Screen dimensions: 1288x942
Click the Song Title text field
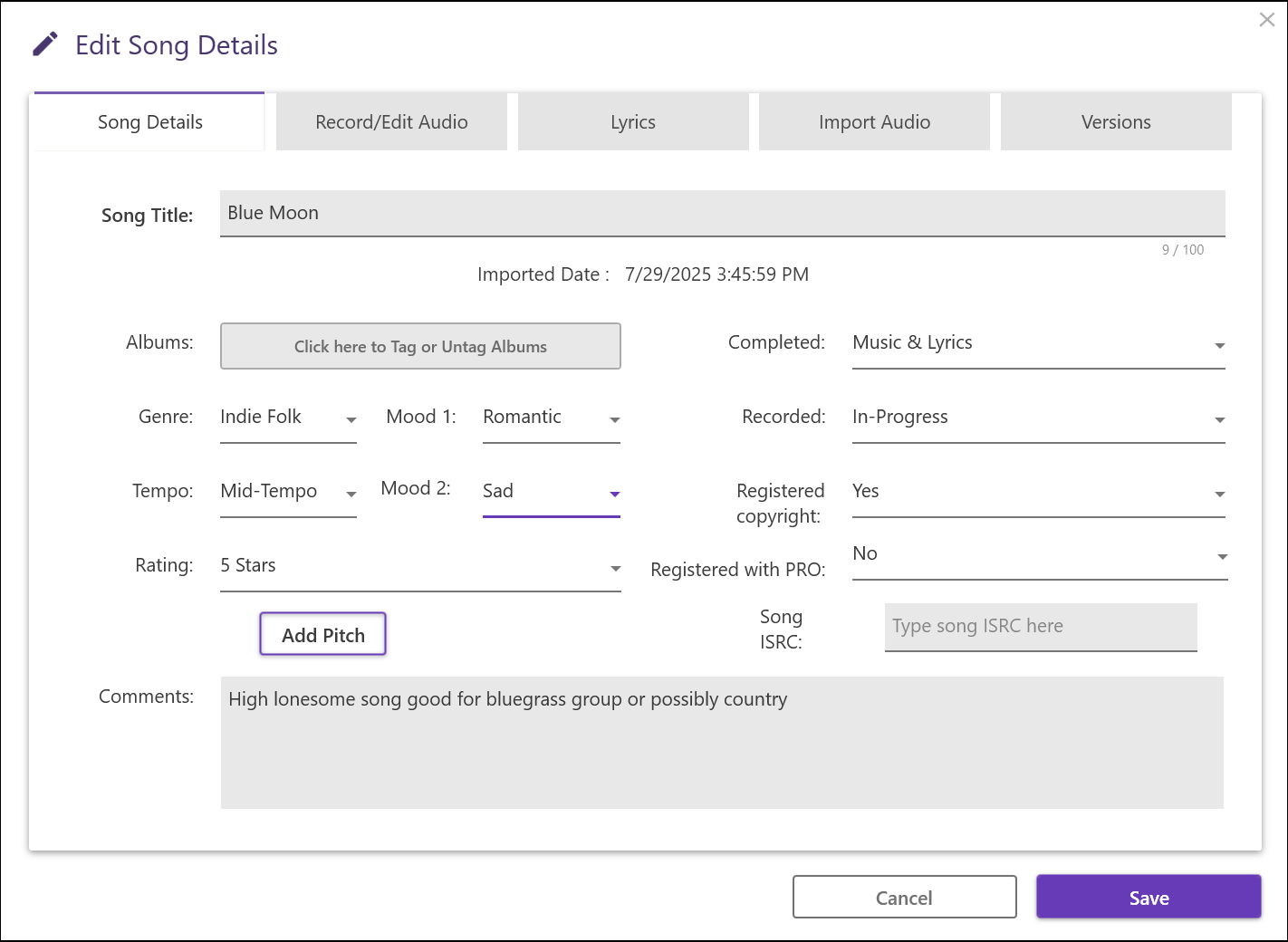(721, 214)
